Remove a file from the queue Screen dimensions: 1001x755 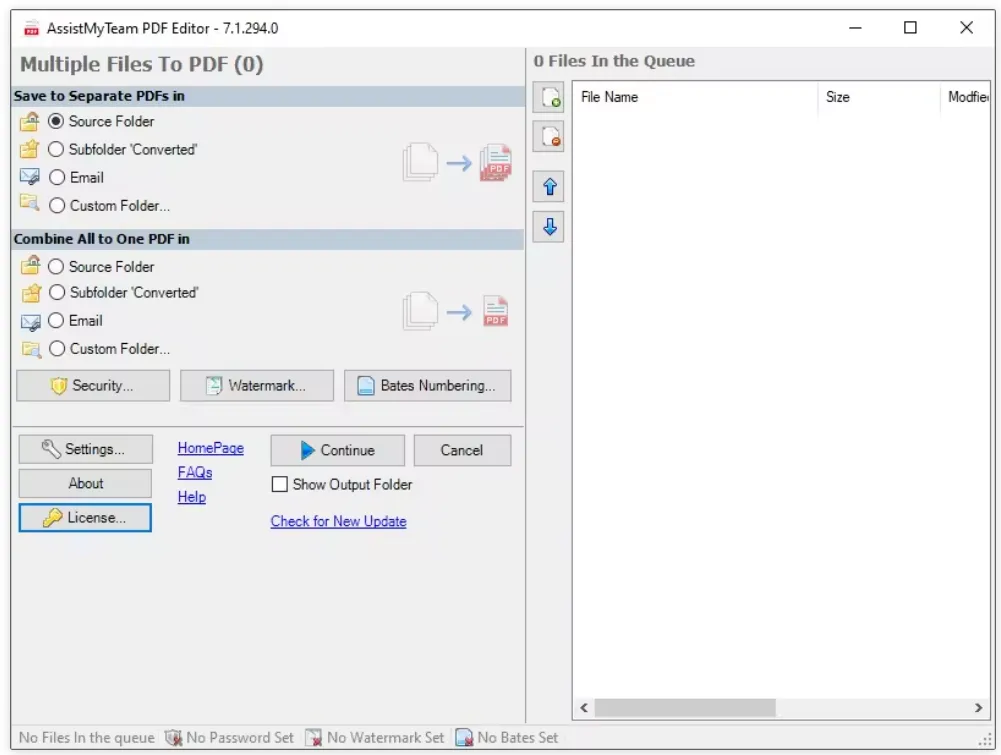point(549,137)
